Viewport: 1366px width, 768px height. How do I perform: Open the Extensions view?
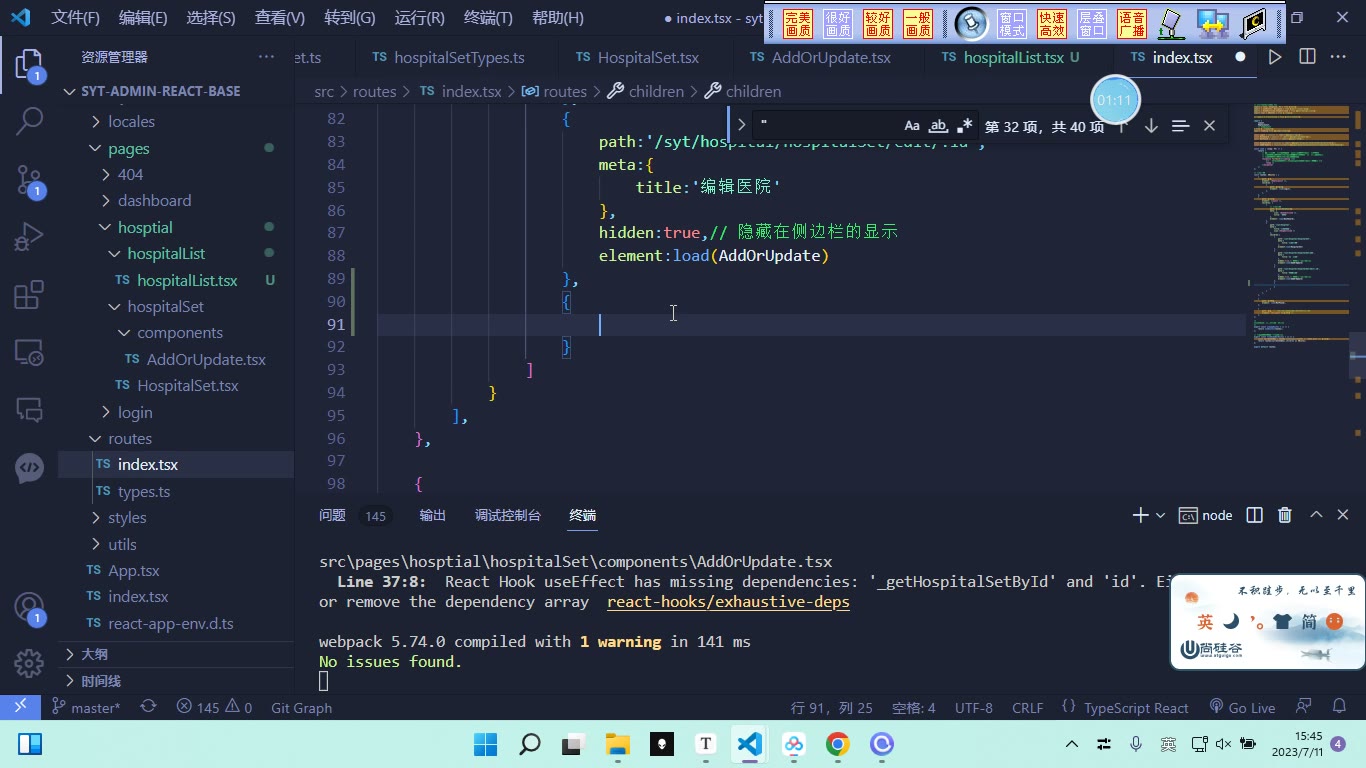tap(29, 295)
